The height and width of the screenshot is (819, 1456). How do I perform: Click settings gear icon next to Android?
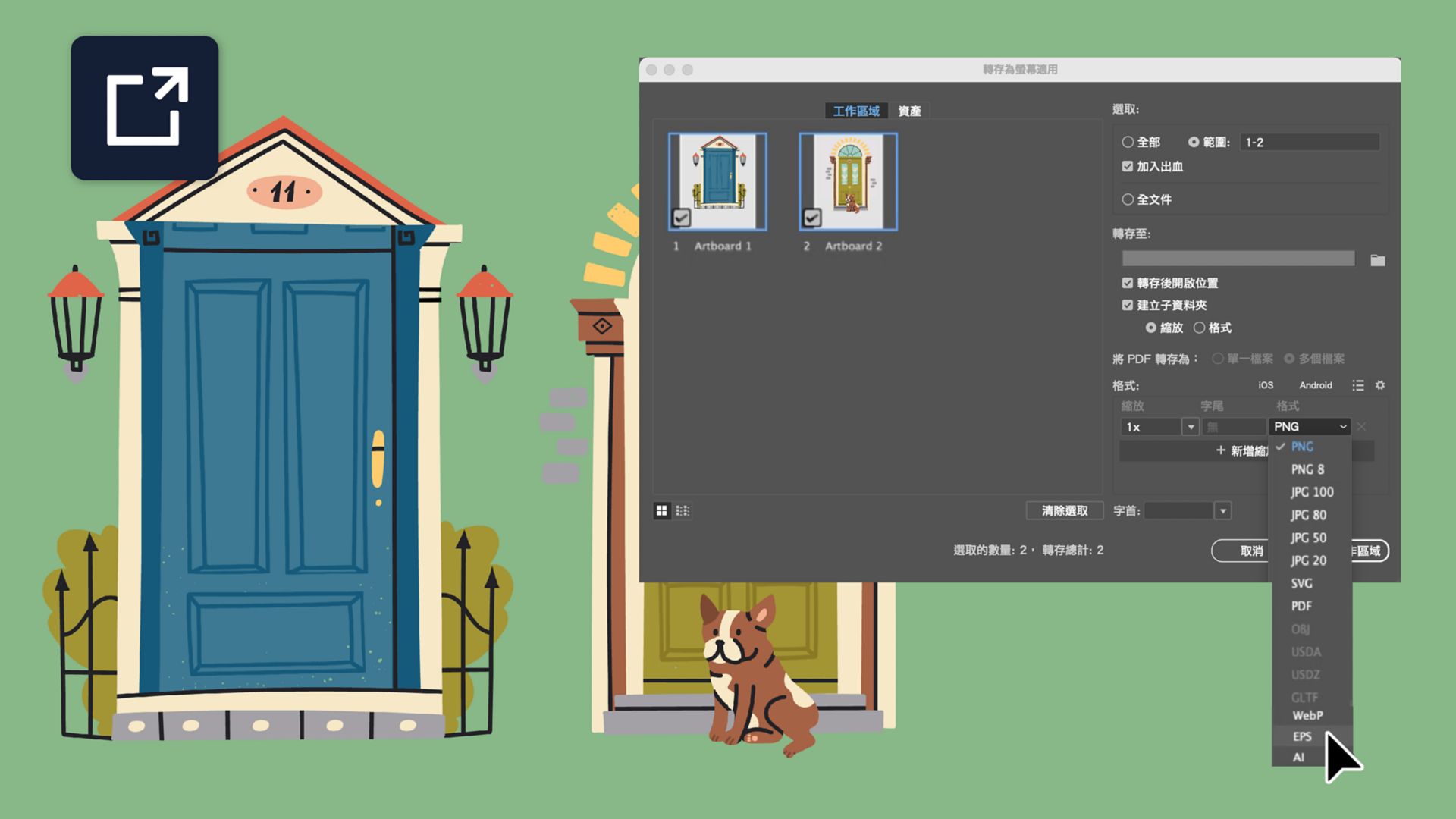click(x=1381, y=385)
